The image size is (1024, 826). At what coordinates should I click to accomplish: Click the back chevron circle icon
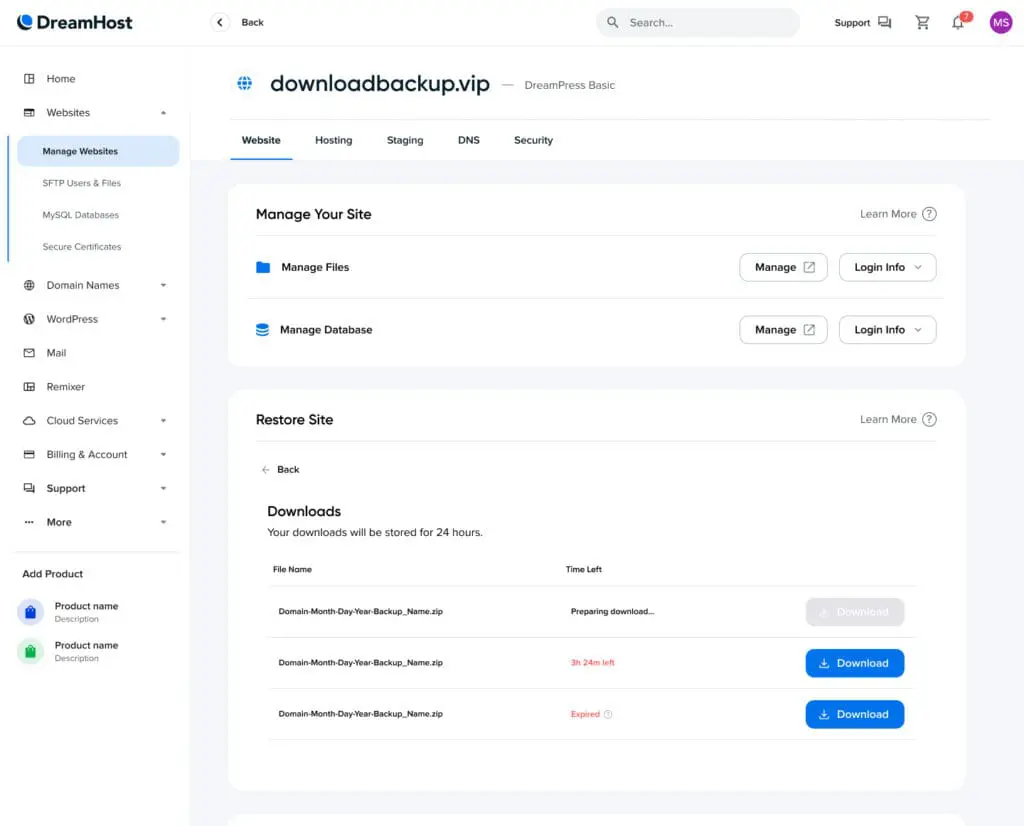[220, 22]
